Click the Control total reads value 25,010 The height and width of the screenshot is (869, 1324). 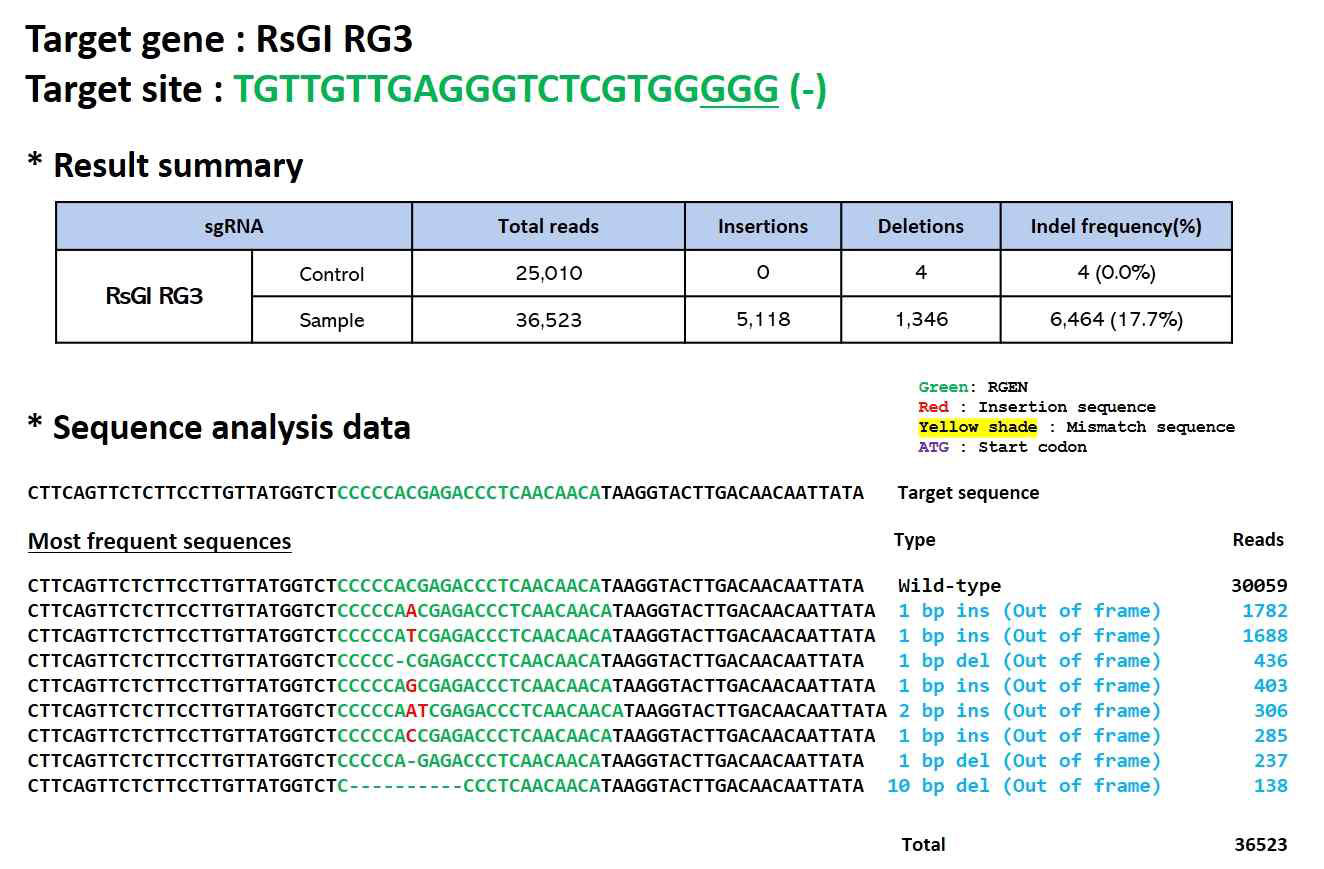pos(548,273)
